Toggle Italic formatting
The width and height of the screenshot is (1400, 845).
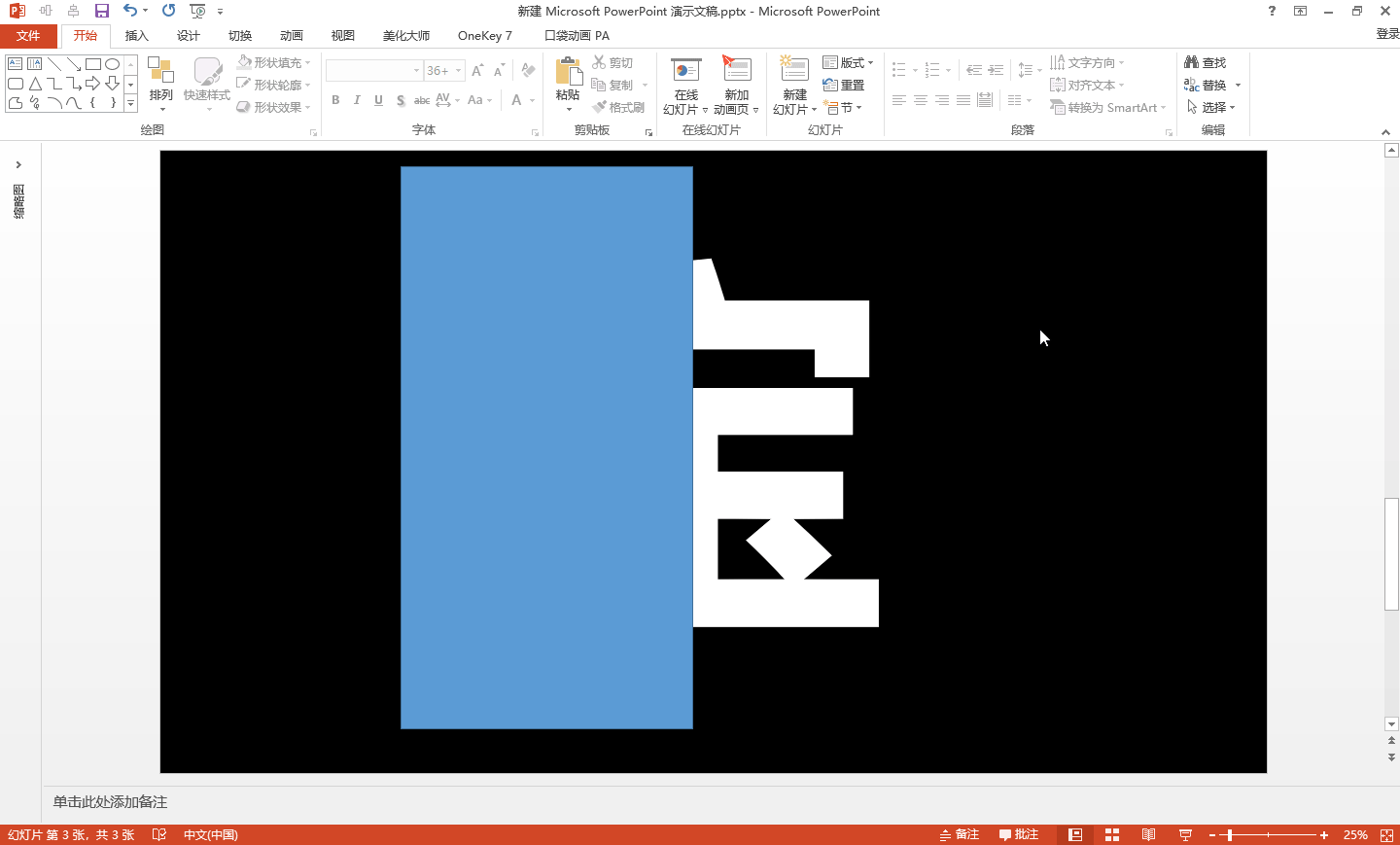tap(357, 100)
